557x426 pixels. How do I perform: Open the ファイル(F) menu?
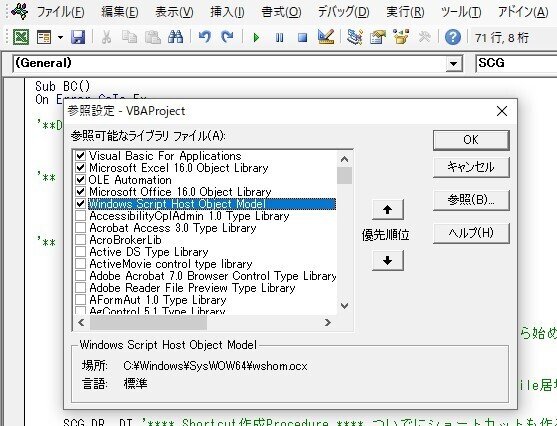61,12
